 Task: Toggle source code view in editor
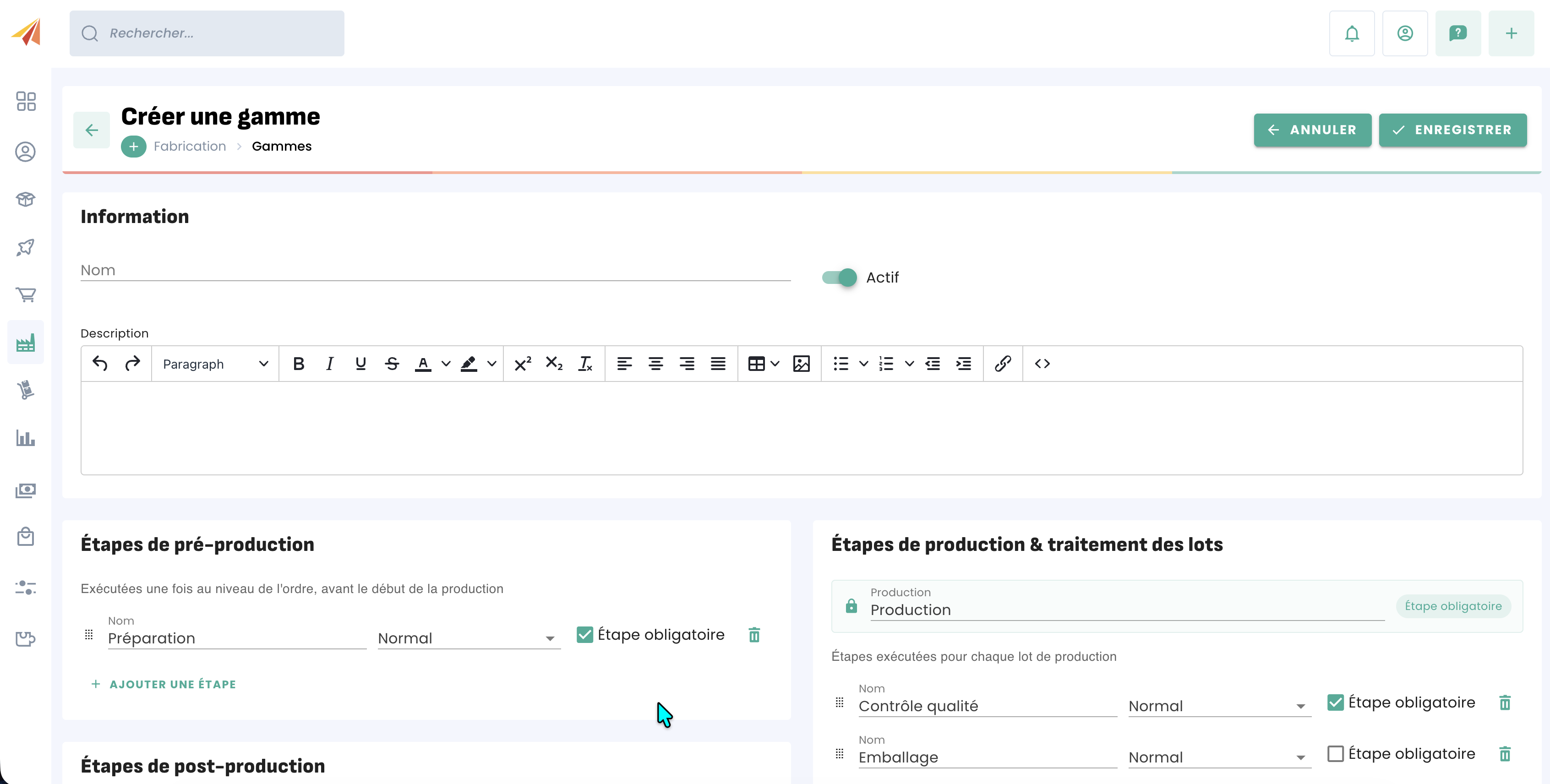pos(1042,364)
